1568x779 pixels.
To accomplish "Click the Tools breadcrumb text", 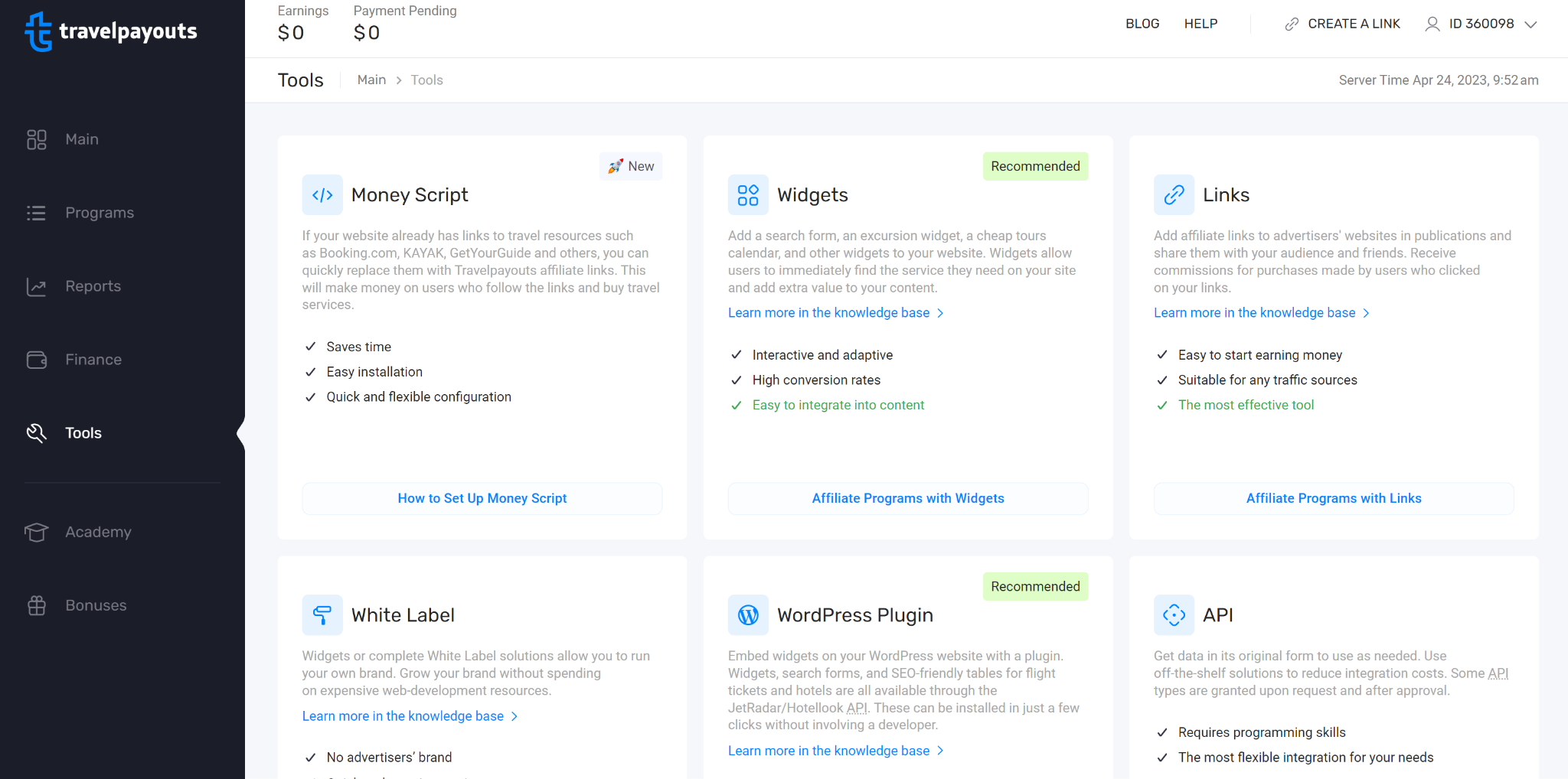I will [426, 80].
